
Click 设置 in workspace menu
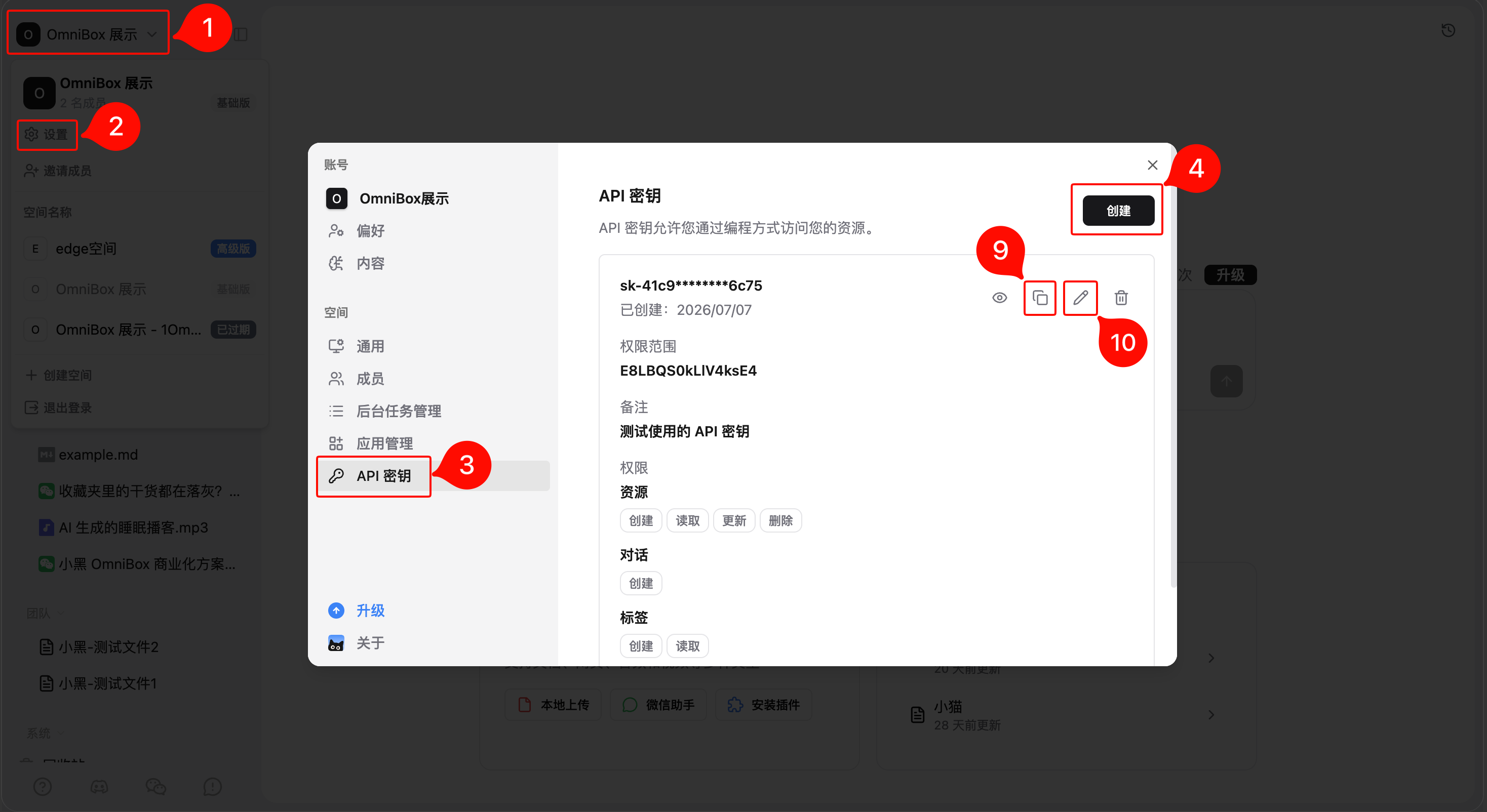pos(47,135)
